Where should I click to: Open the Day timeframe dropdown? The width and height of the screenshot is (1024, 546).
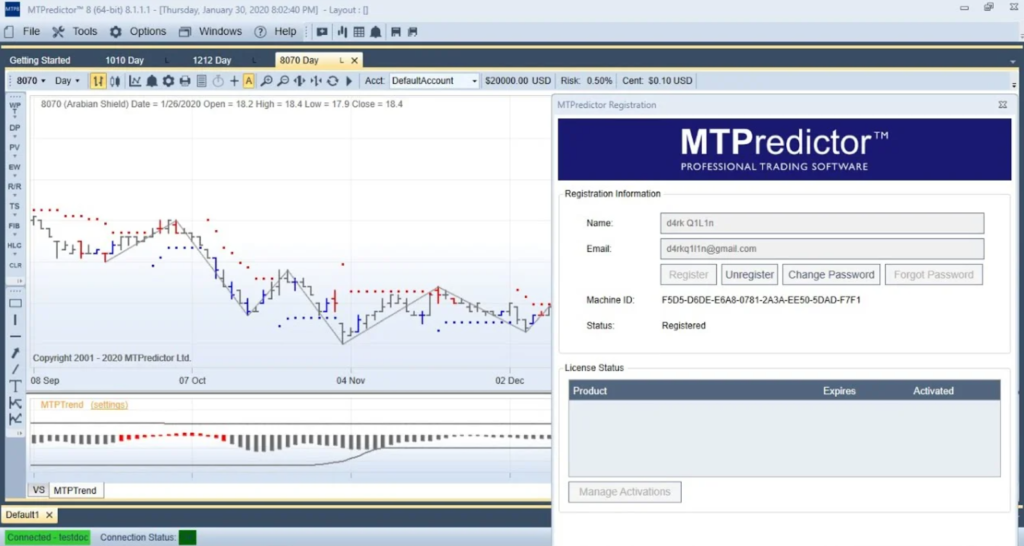(x=67, y=81)
